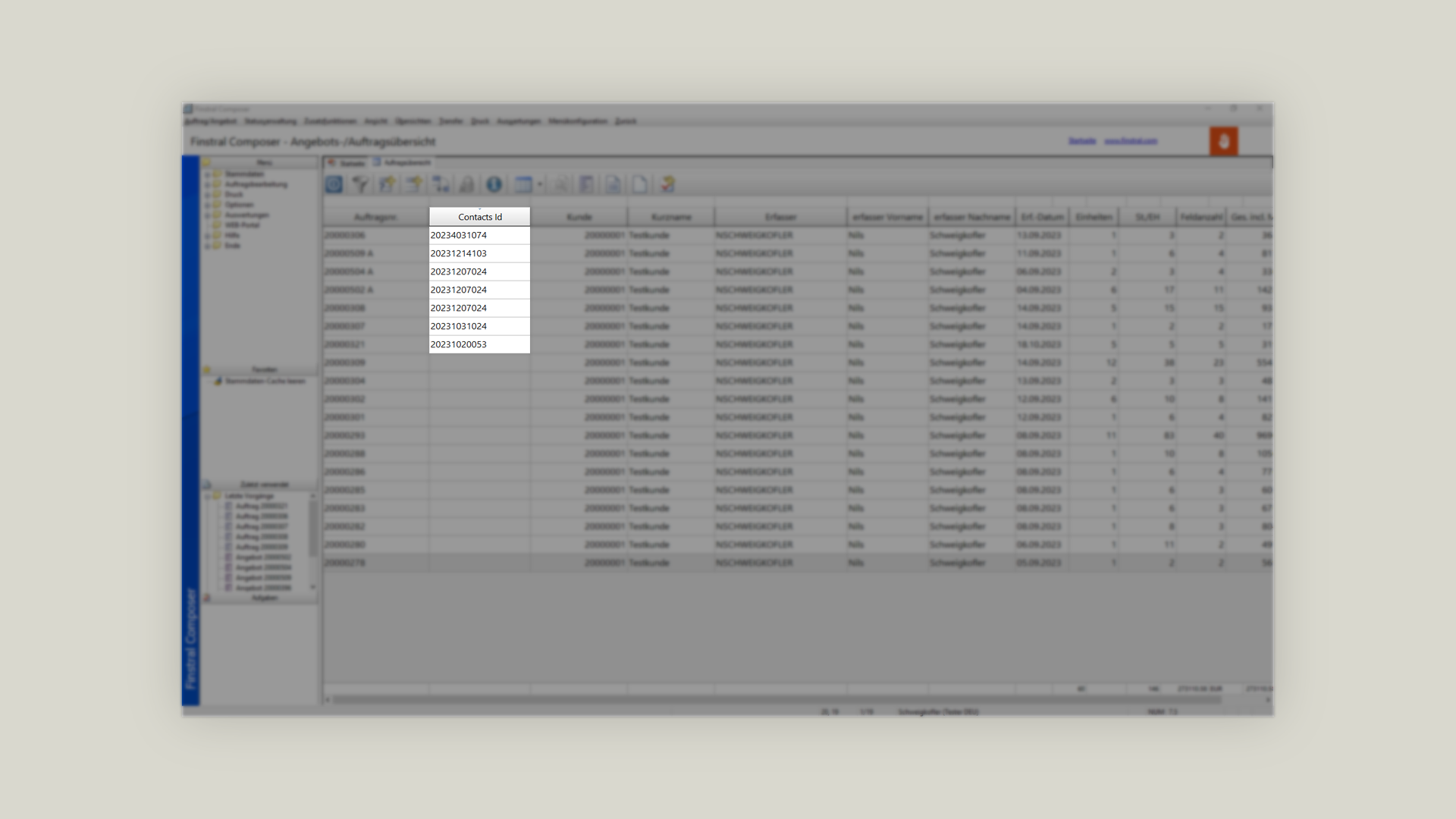Click the filter funnel toolbar icon
The height and width of the screenshot is (819, 1456).
pyautogui.click(x=361, y=184)
